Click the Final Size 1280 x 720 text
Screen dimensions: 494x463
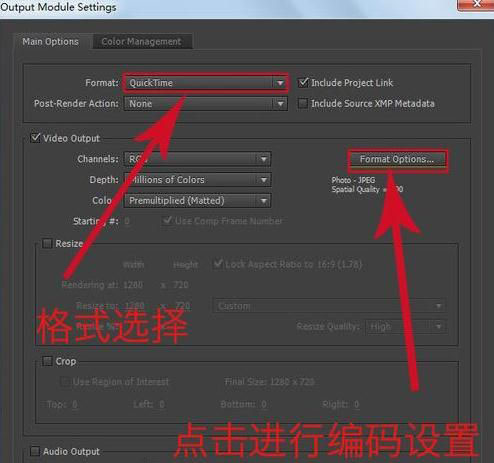tap(269, 382)
